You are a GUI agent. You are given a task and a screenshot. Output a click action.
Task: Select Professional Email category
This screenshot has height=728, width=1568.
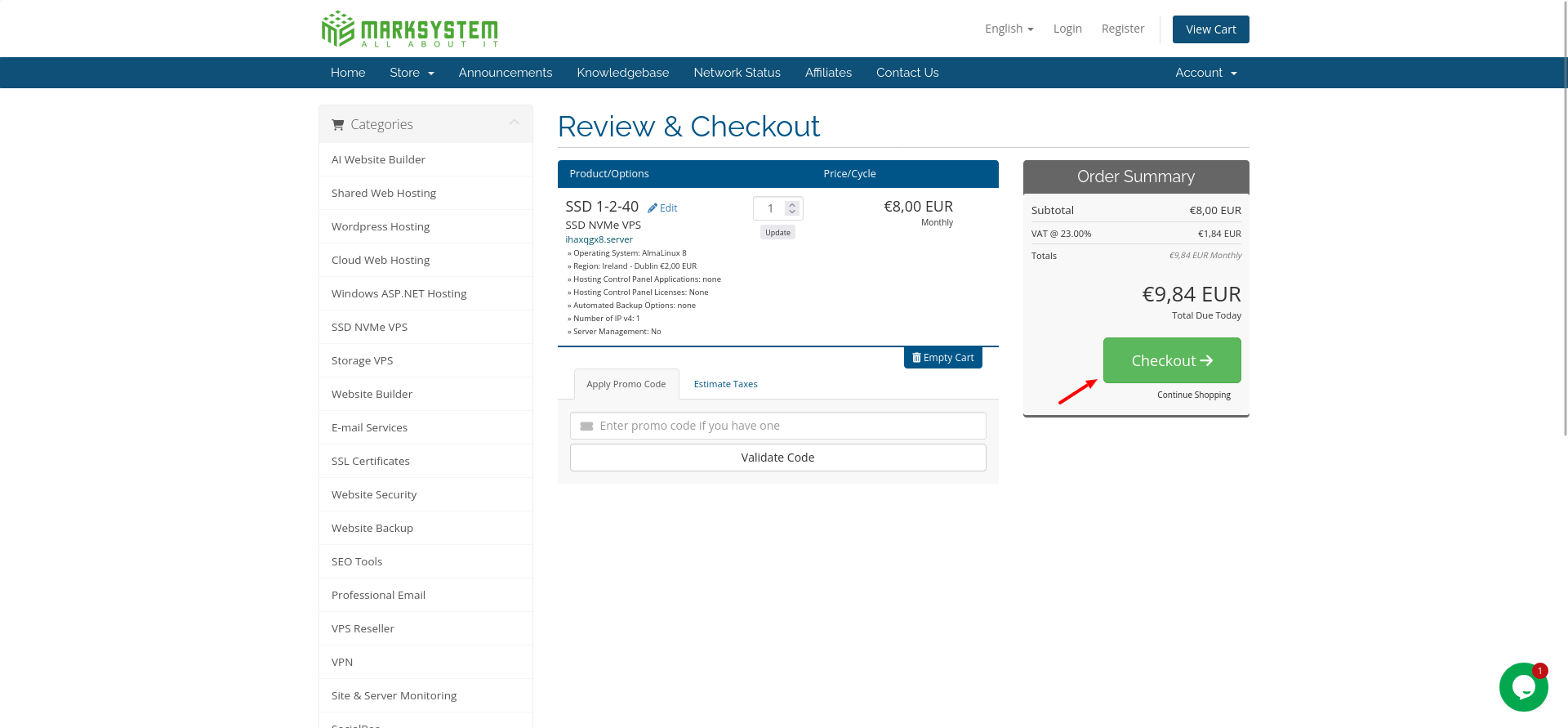[x=425, y=595]
